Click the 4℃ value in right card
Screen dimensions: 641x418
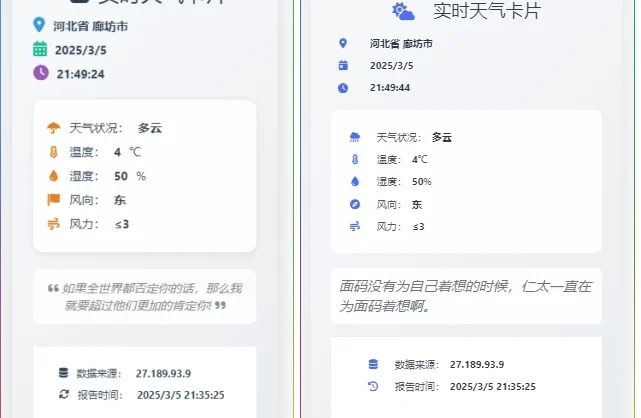pos(419,159)
